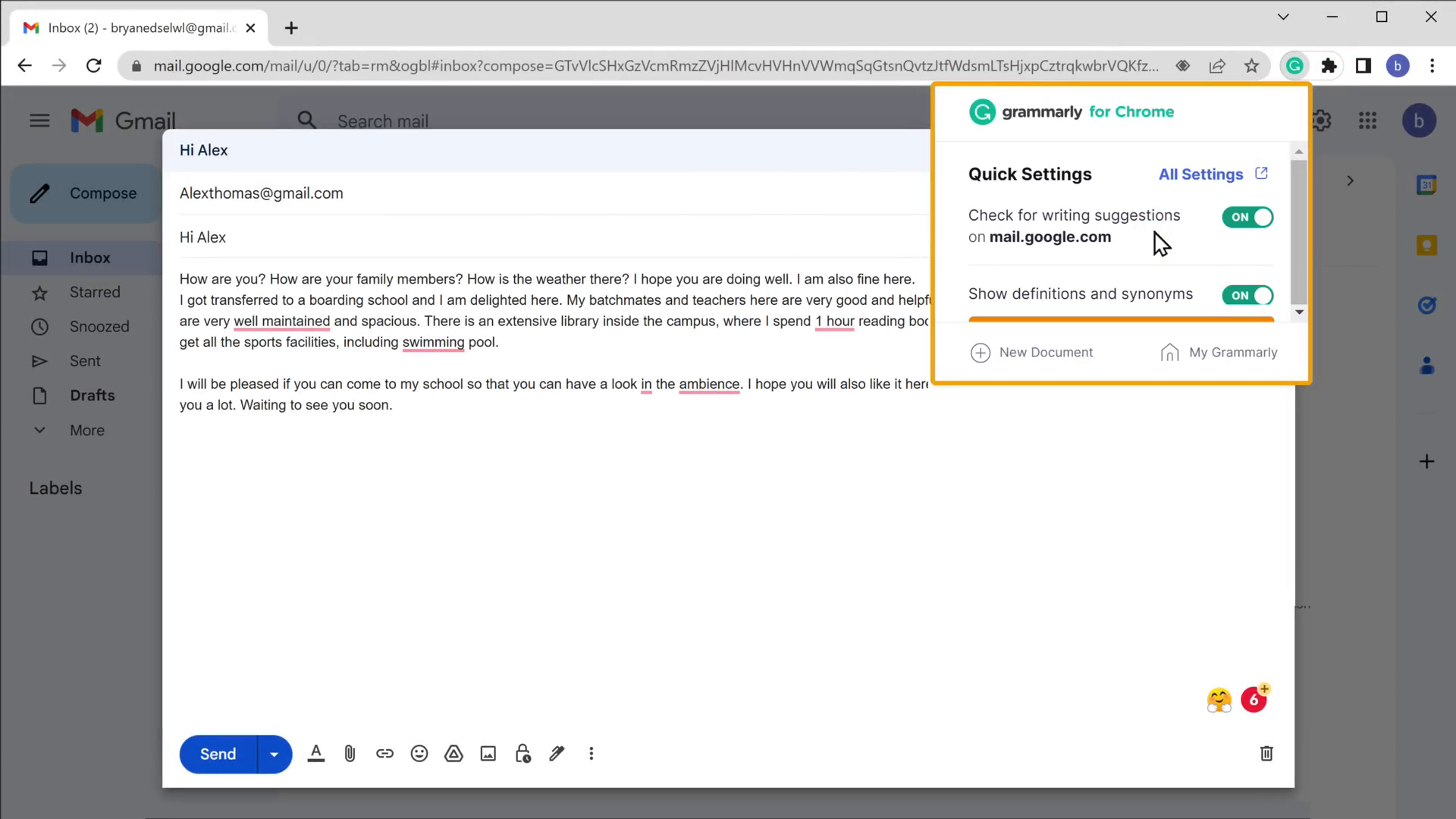
Task: Toggle confidential mode lock icon
Action: [x=522, y=754]
